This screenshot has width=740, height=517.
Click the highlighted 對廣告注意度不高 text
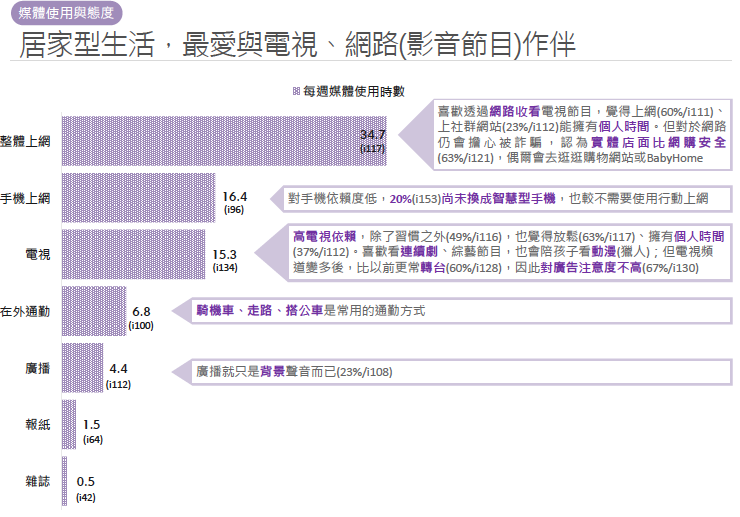click(591, 268)
